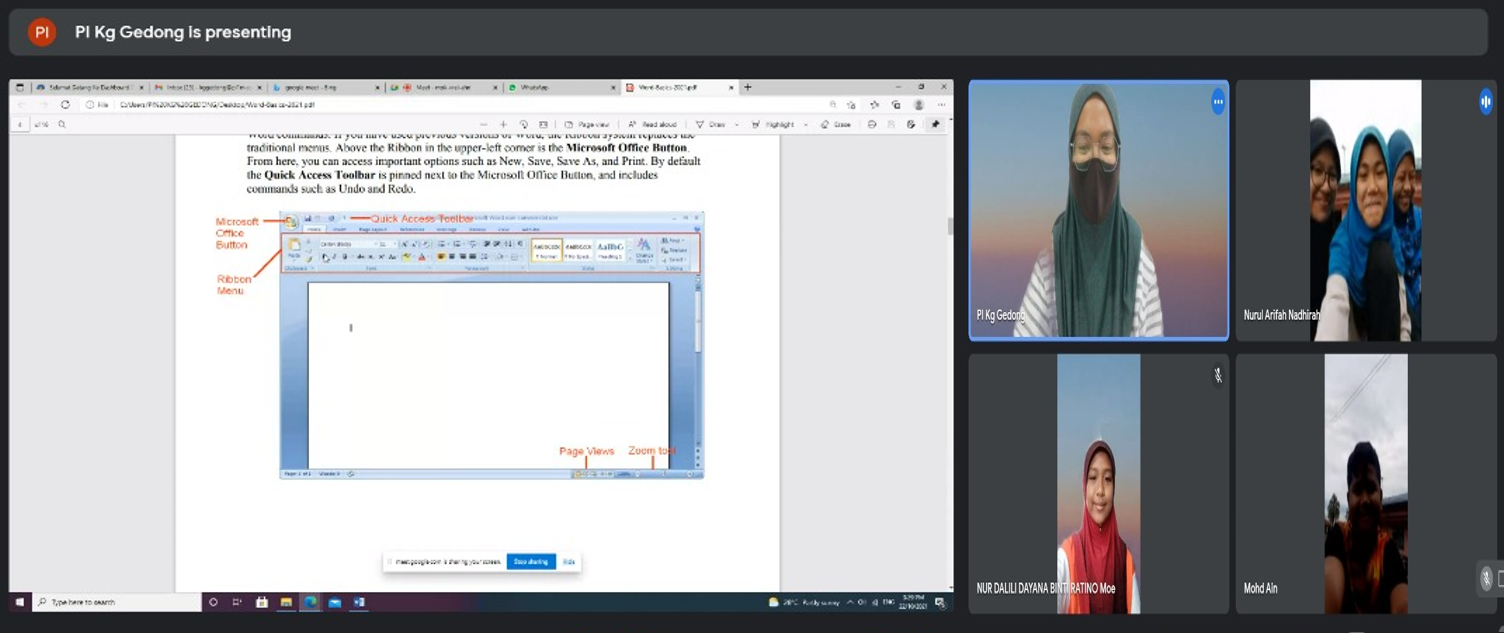Image resolution: width=1505 pixels, height=633 pixels.
Task: Expand the Draw tool dropdown arrow
Action: point(737,125)
